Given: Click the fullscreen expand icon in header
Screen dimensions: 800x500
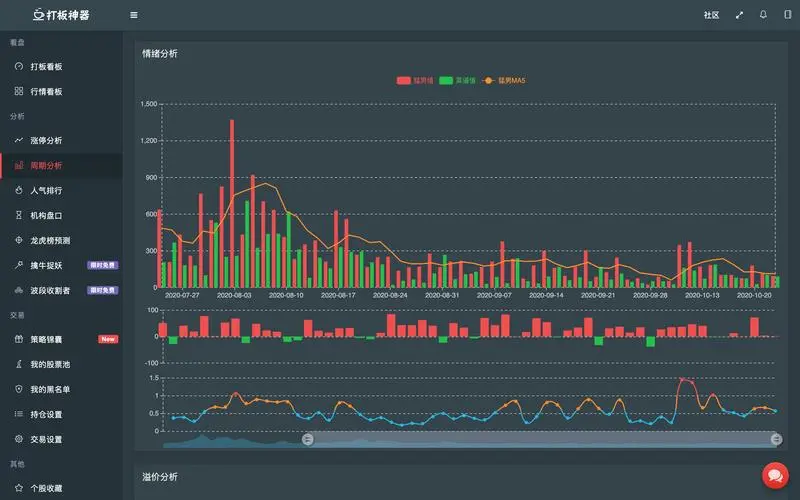Looking at the screenshot, I should tap(740, 15).
